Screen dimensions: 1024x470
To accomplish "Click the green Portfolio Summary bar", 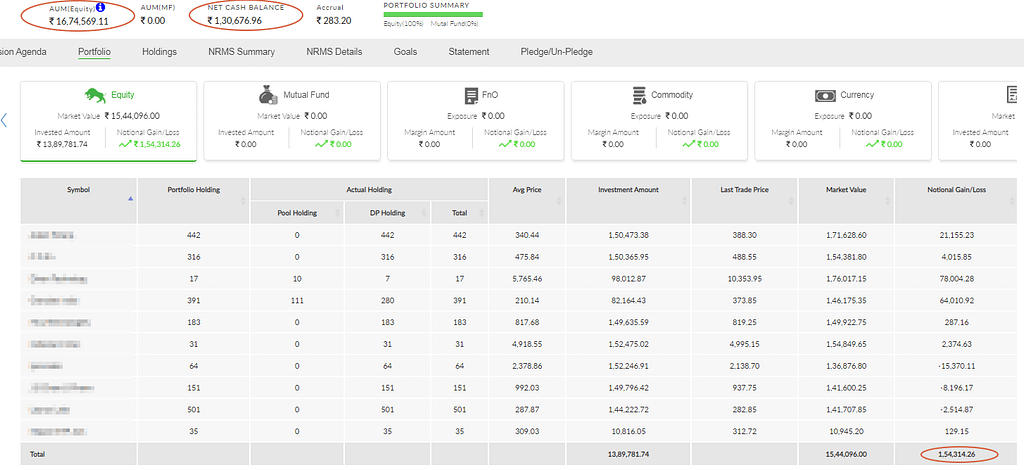I will click(x=433, y=14).
